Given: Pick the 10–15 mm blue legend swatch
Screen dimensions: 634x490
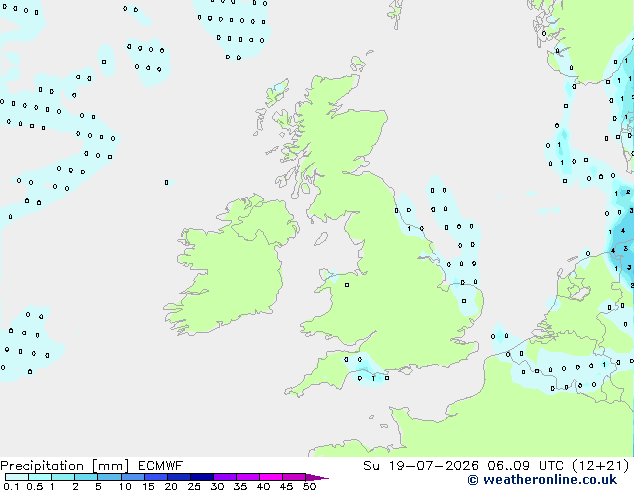Looking at the screenshot, I should coord(133,477).
